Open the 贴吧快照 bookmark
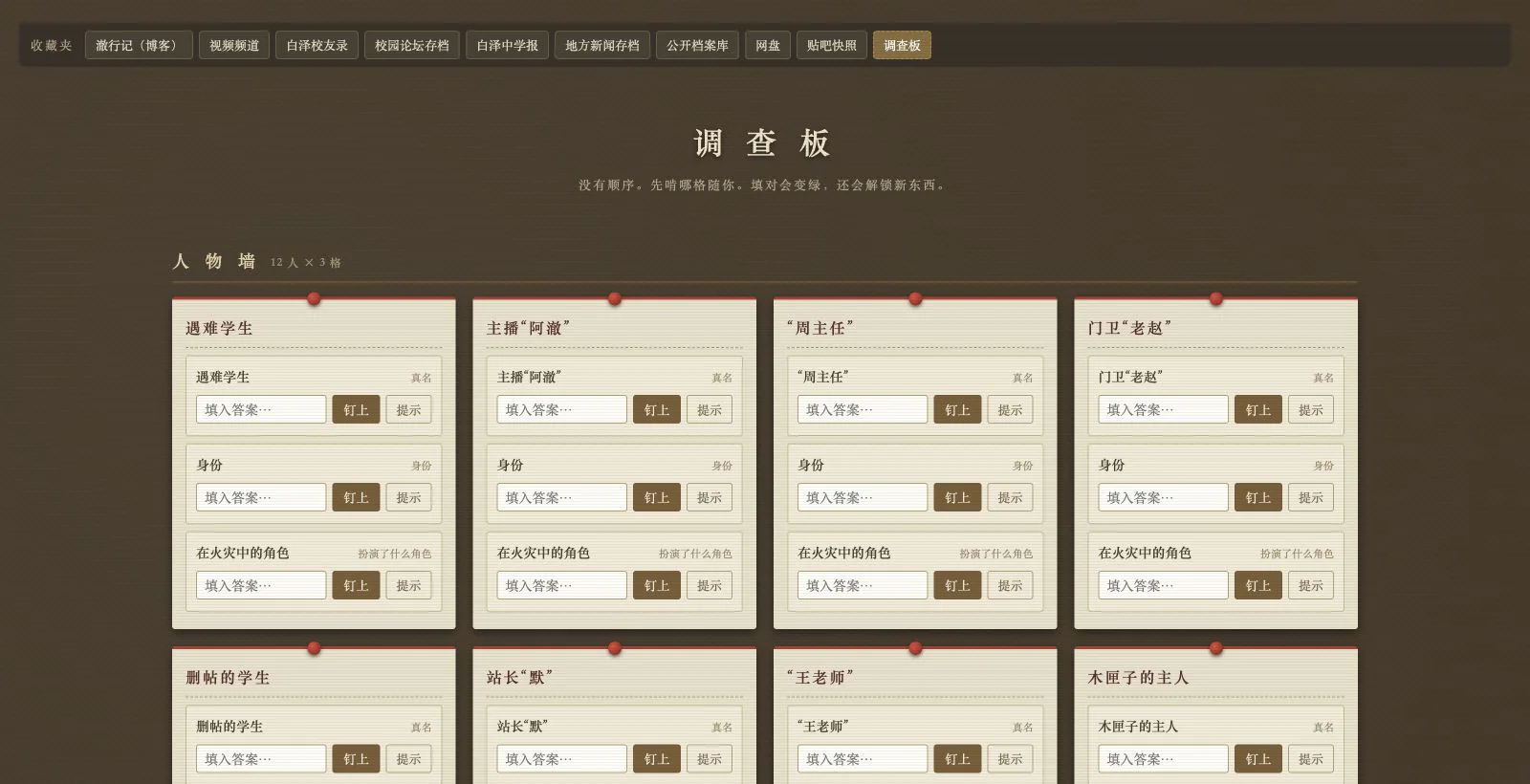 click(x=831, y=45)
